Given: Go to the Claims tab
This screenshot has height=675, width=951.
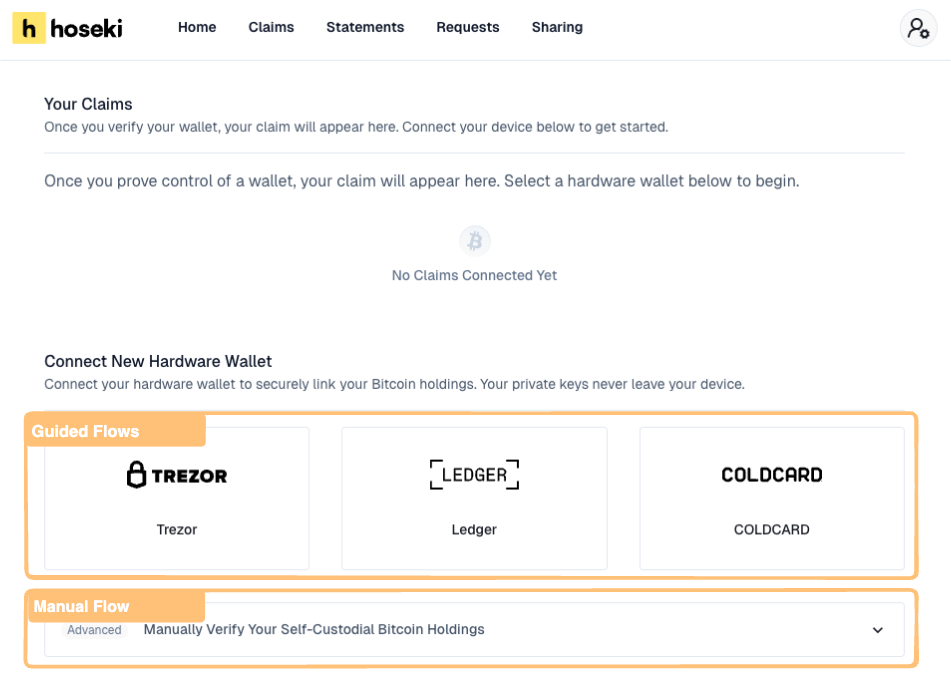Looking at the screenshot, I should 271,28.
